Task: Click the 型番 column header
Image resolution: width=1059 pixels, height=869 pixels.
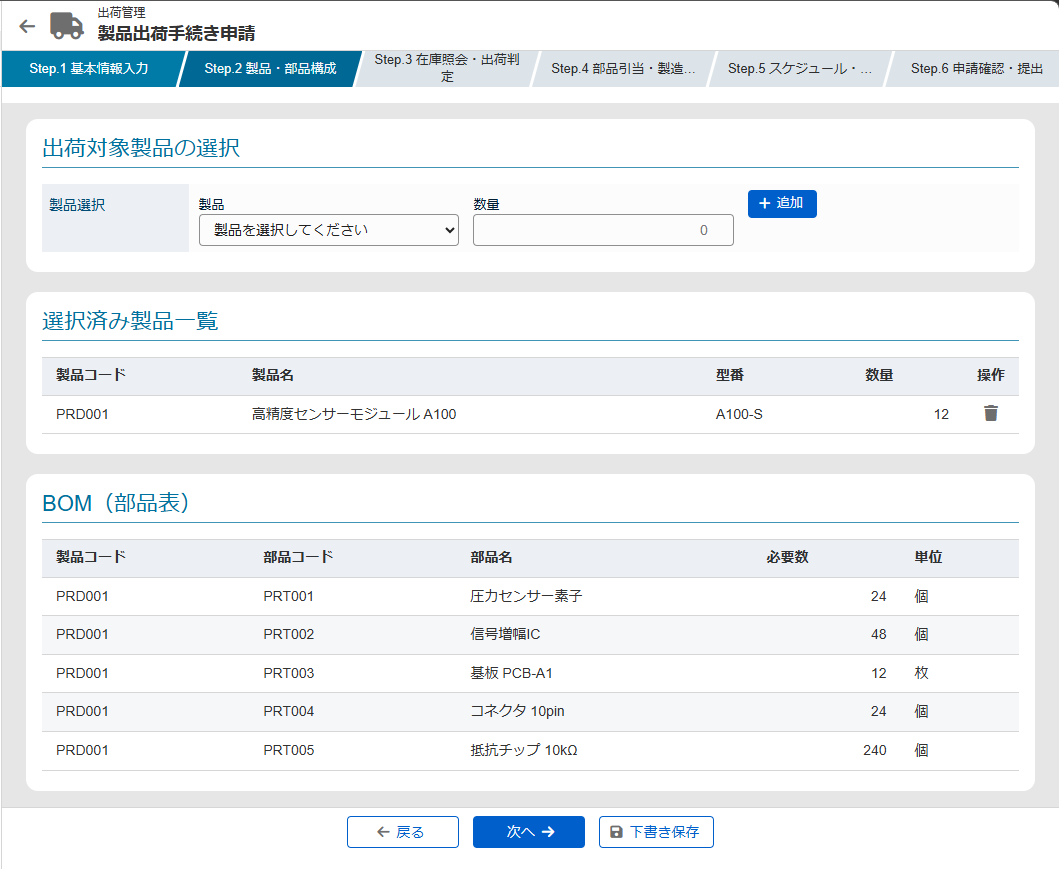Action: pyautogui.click(x=730, y=375)
